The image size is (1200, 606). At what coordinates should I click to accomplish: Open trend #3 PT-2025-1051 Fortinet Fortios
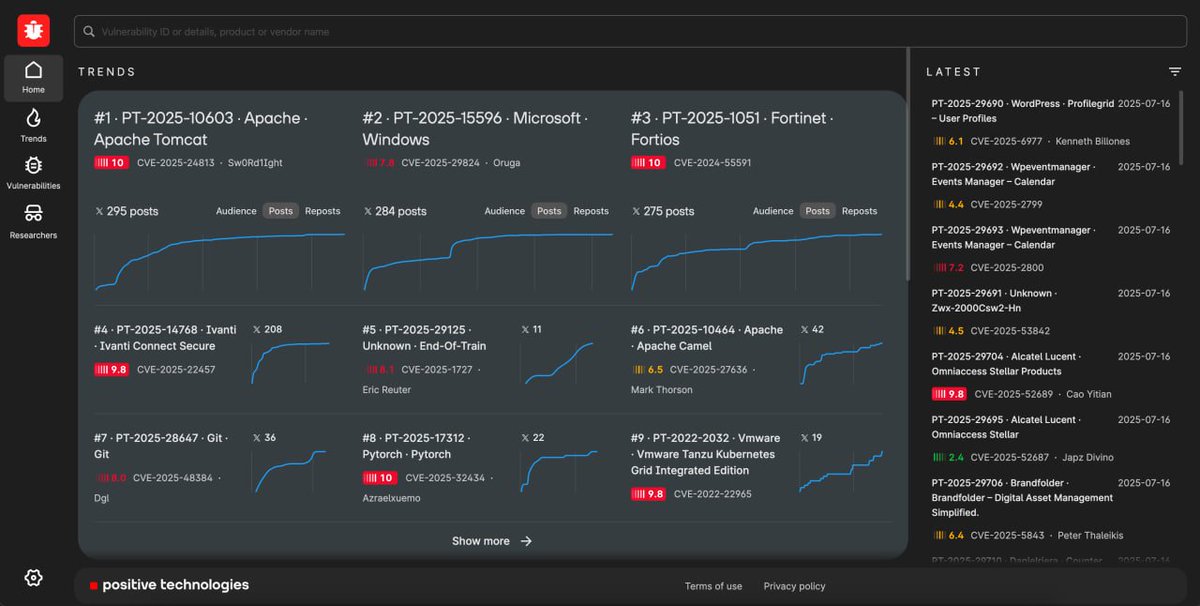click(733, 129)
